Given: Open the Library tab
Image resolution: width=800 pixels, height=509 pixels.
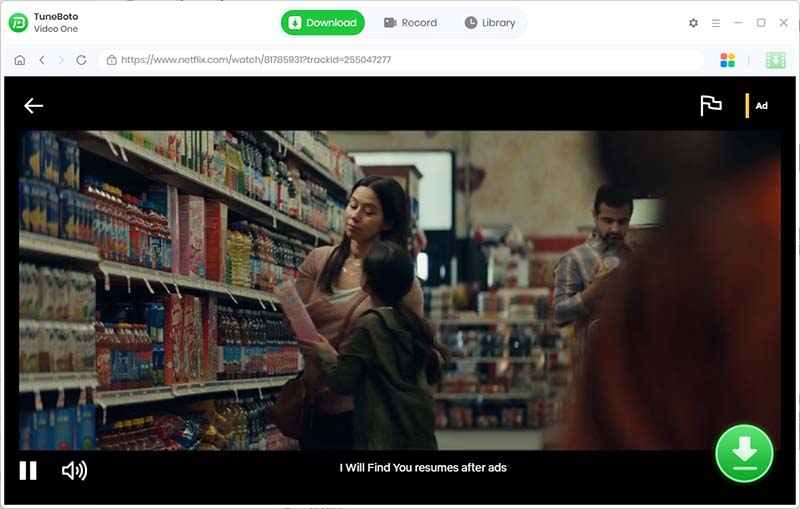Looking at the screenshot, I should tap(490, 22).
